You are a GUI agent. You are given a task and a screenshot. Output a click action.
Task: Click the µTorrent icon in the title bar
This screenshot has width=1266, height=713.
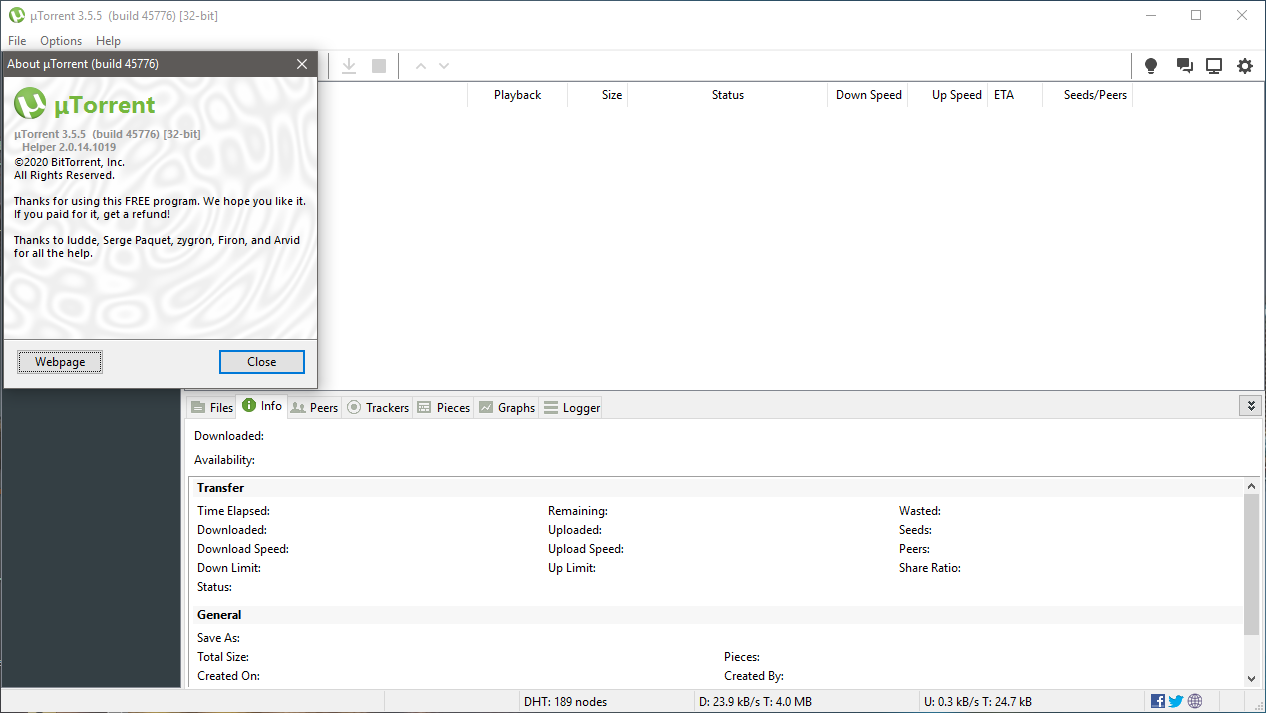[16, 15]
